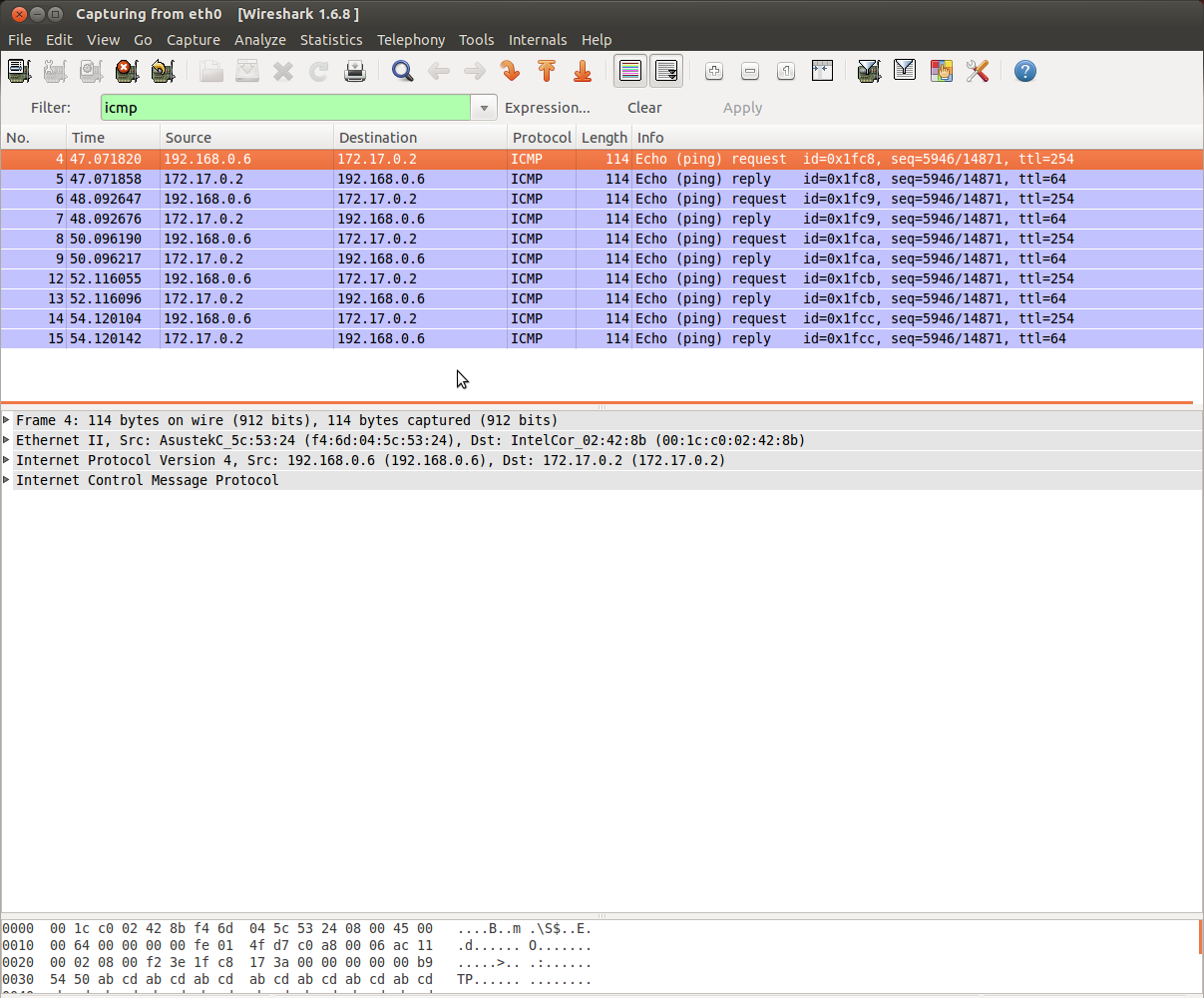This screenshot has height=998, width=1204.
Task: Select packet 15 at time 54.120142
Action: click(602, 338)
